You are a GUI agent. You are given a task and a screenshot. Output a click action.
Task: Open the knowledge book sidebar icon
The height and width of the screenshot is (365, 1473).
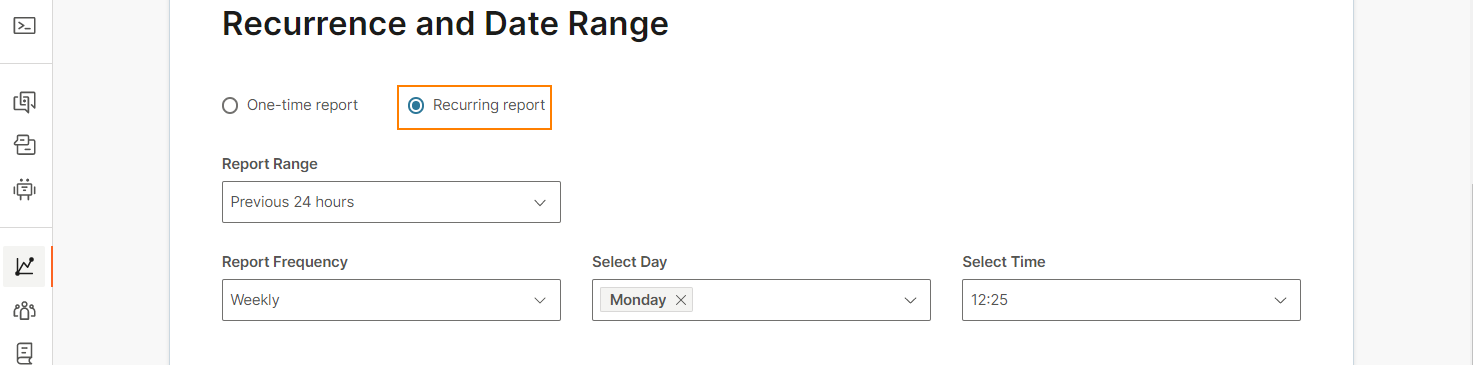pyautogui.click(x=25, y=352)
